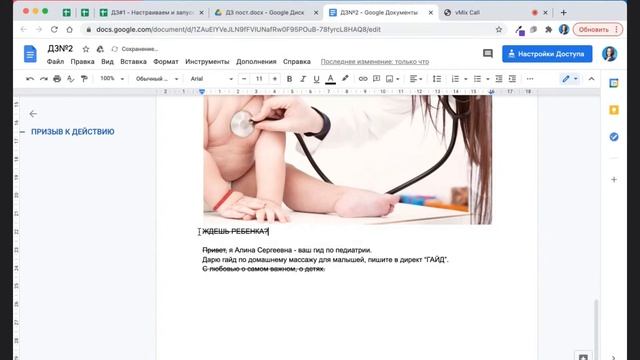Click the font size field 11
This screenshot has width=640, height=360.
pyautogui.click(x=259, y=79)
